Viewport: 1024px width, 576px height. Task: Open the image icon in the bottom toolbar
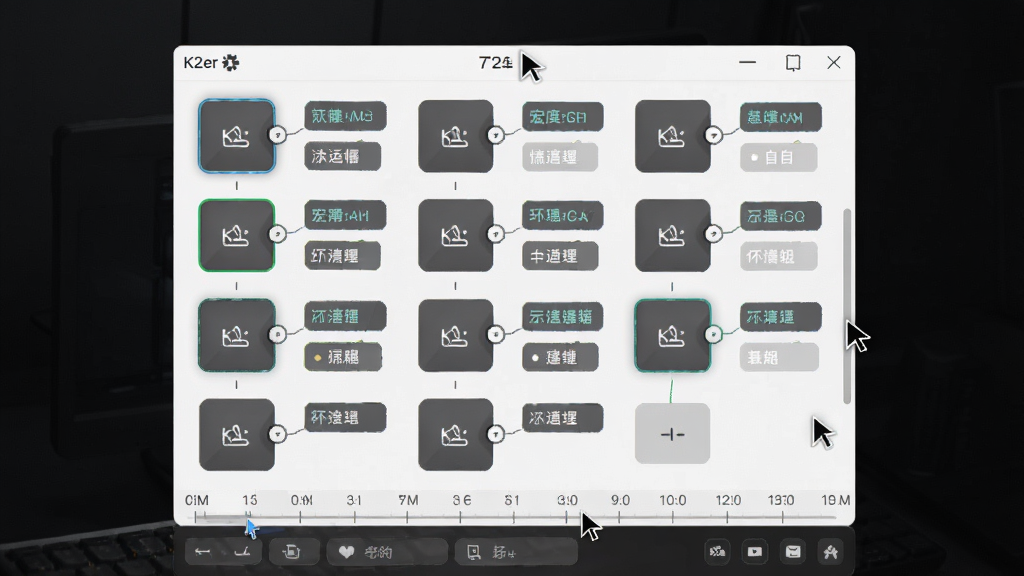tap(717, 552)
